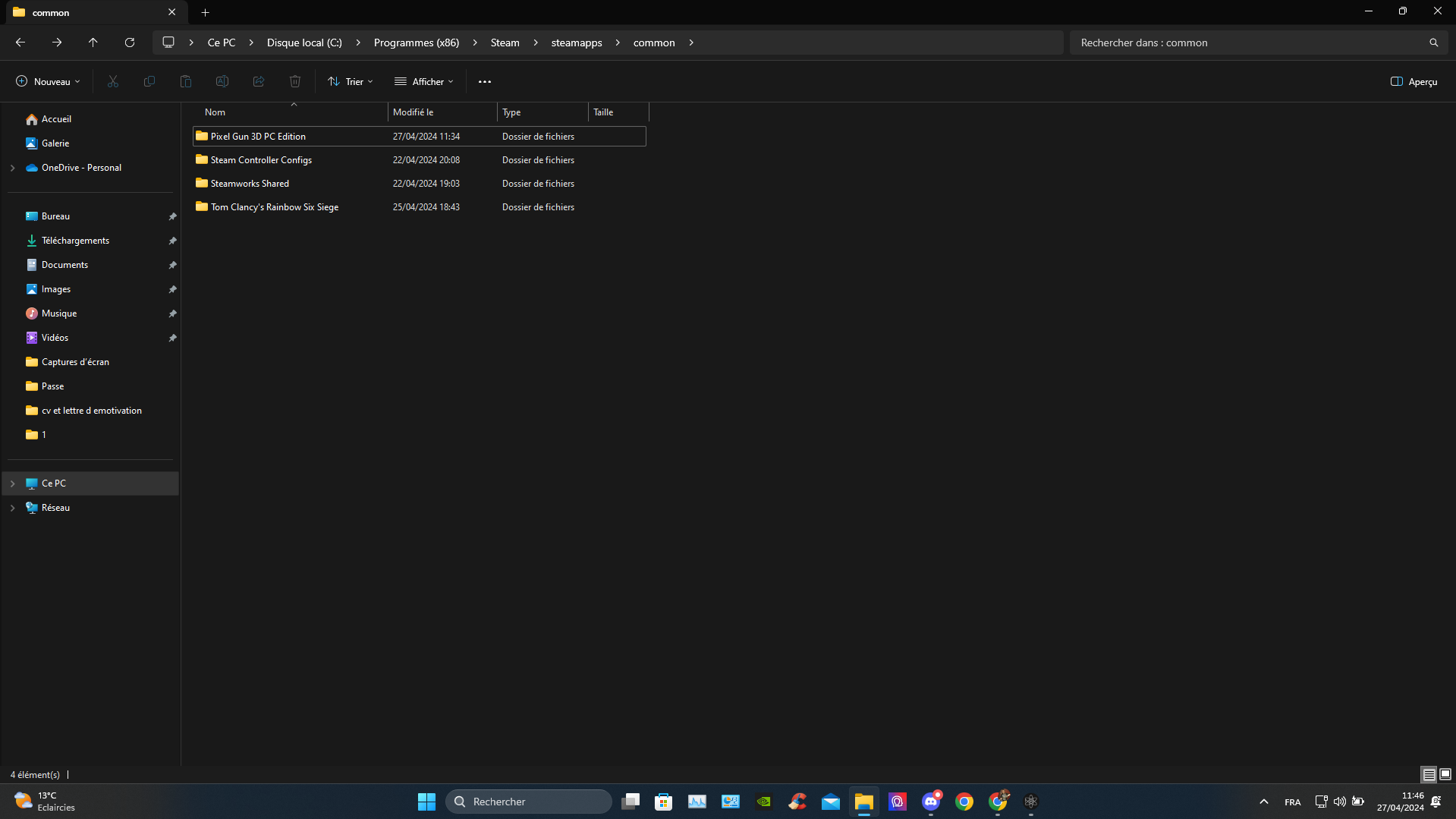Screen dimensions: 1456x819
Task: Open the clock and date showing 11:46
Action: coord(1401,802)
